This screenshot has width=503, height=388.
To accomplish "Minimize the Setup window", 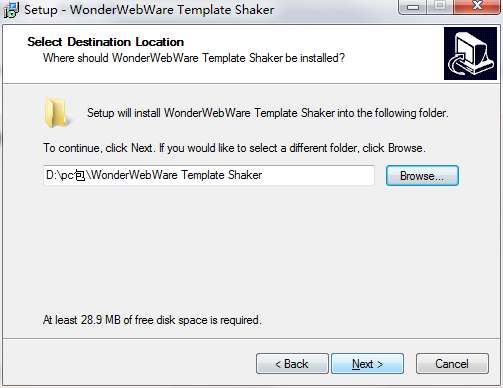I will (412, 7).
